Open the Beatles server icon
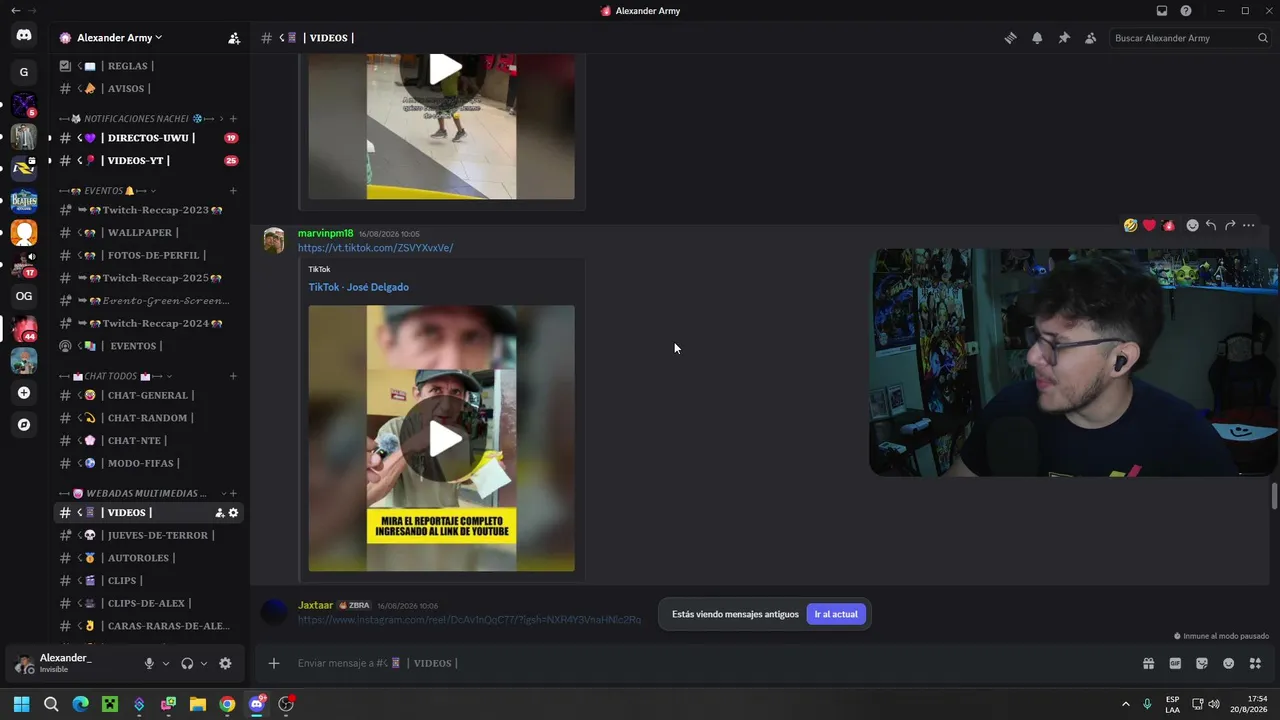Image resolution: width=1280 pixels, height=720 pixels. pos(24,200)
